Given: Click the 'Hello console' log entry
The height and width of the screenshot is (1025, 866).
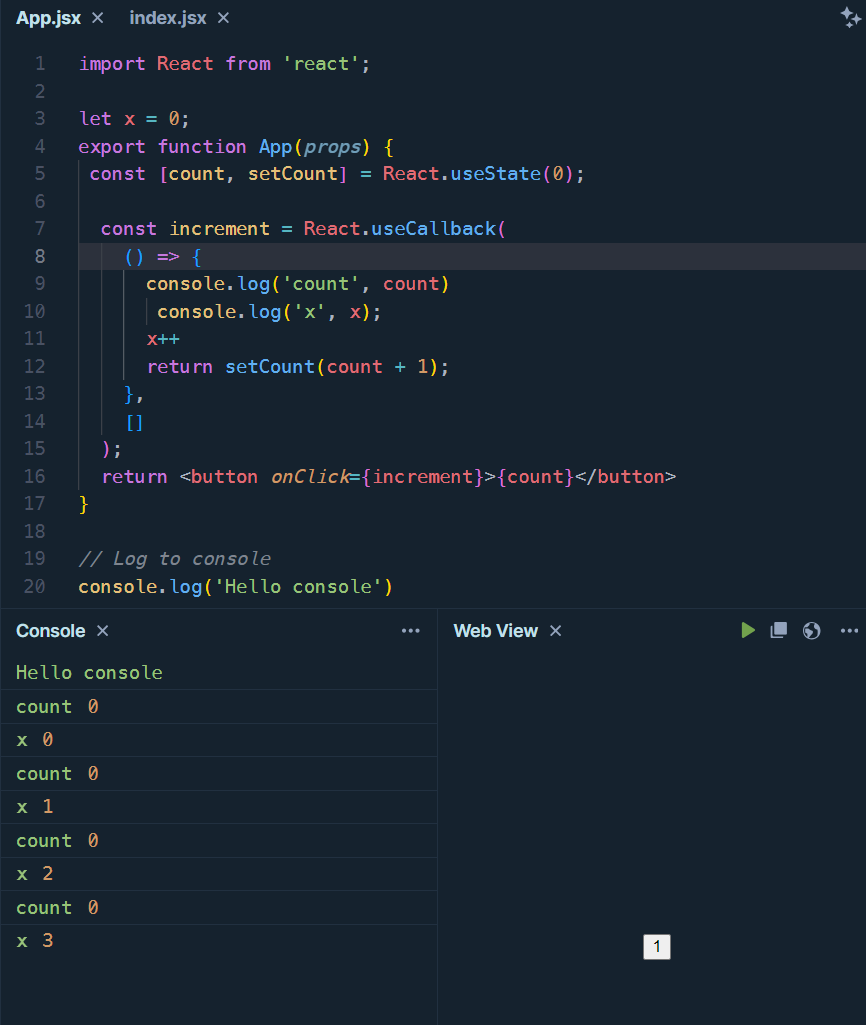Looking at the screenshot, I should point(89,673).
